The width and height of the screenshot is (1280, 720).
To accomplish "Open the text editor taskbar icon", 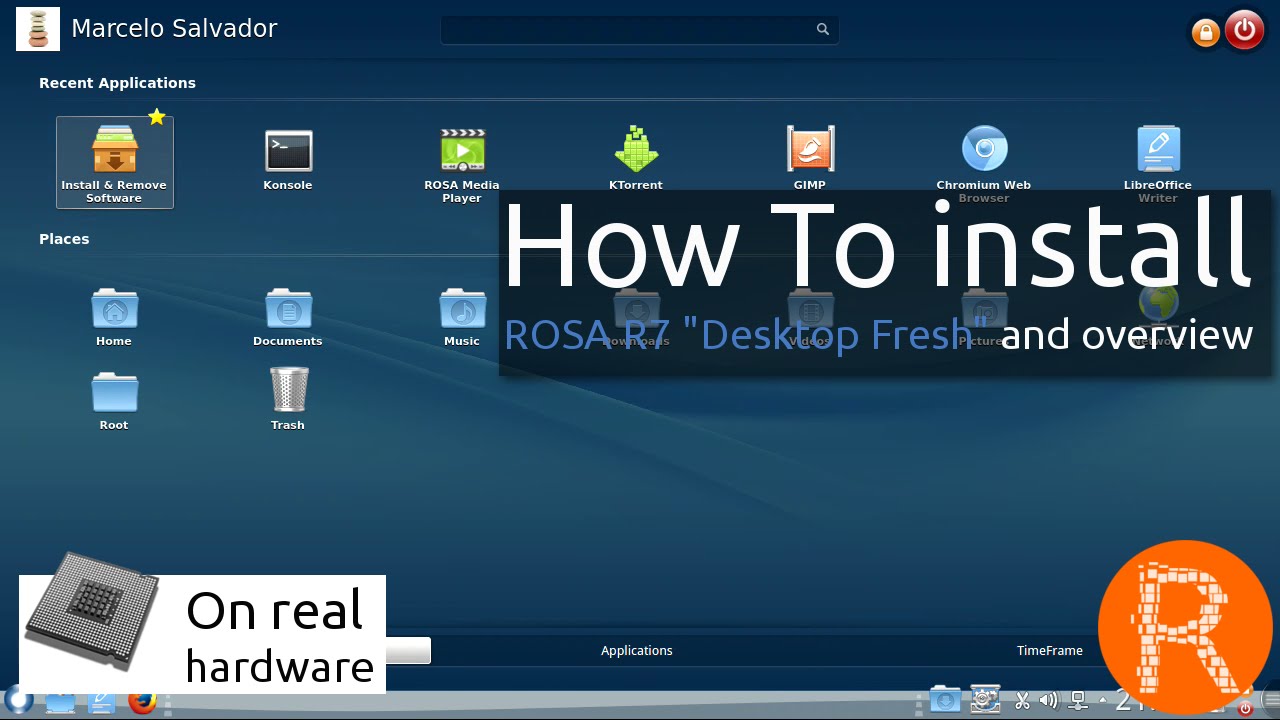I will tap(101, 702).
